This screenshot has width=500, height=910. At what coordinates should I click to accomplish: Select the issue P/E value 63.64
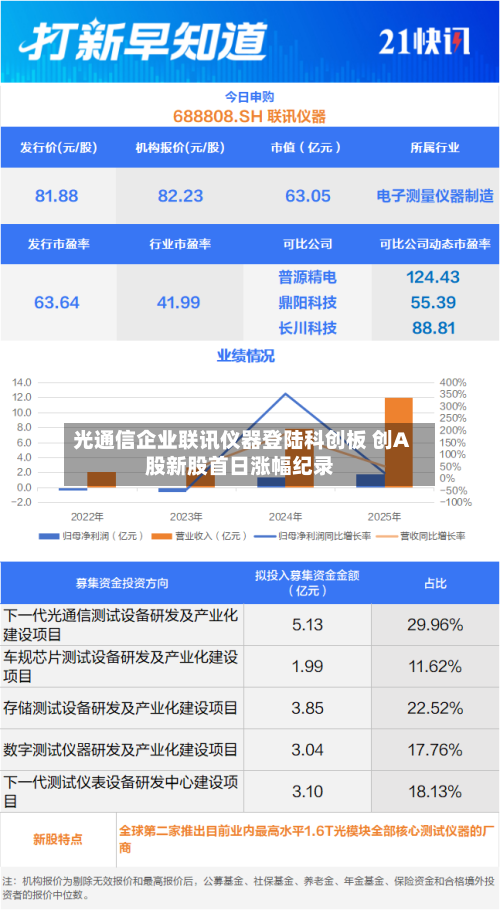pyautogui.click(x=57, y=302)
